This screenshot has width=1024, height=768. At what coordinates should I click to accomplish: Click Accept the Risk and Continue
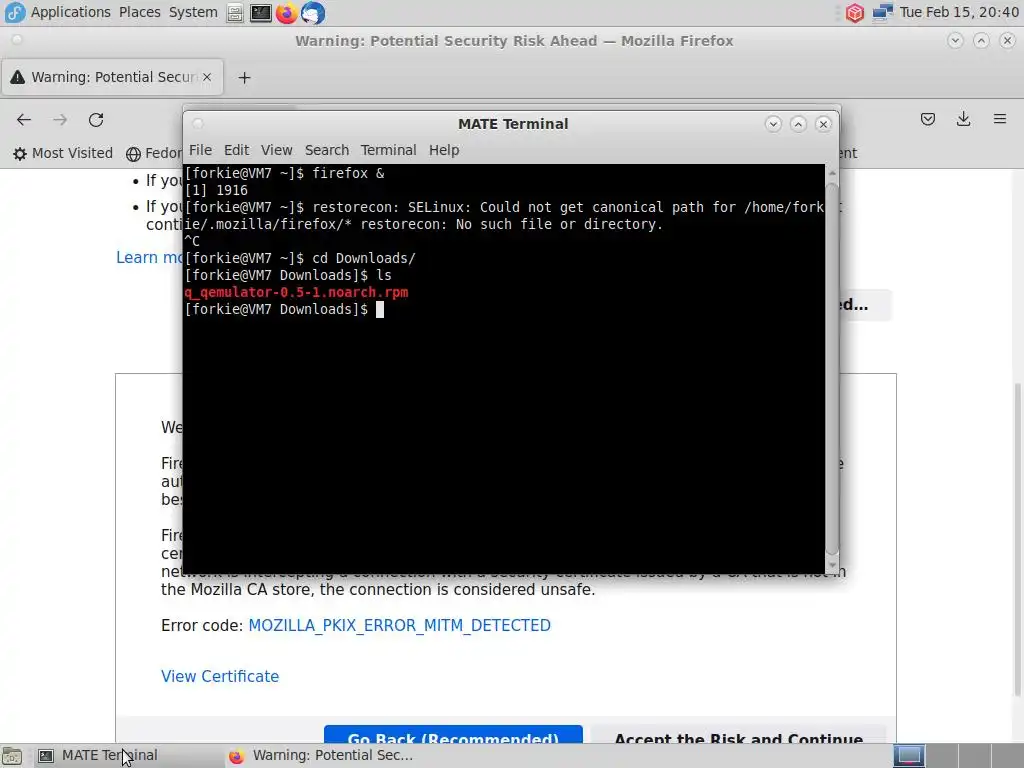pyautogui.click(x=739, y=735)
